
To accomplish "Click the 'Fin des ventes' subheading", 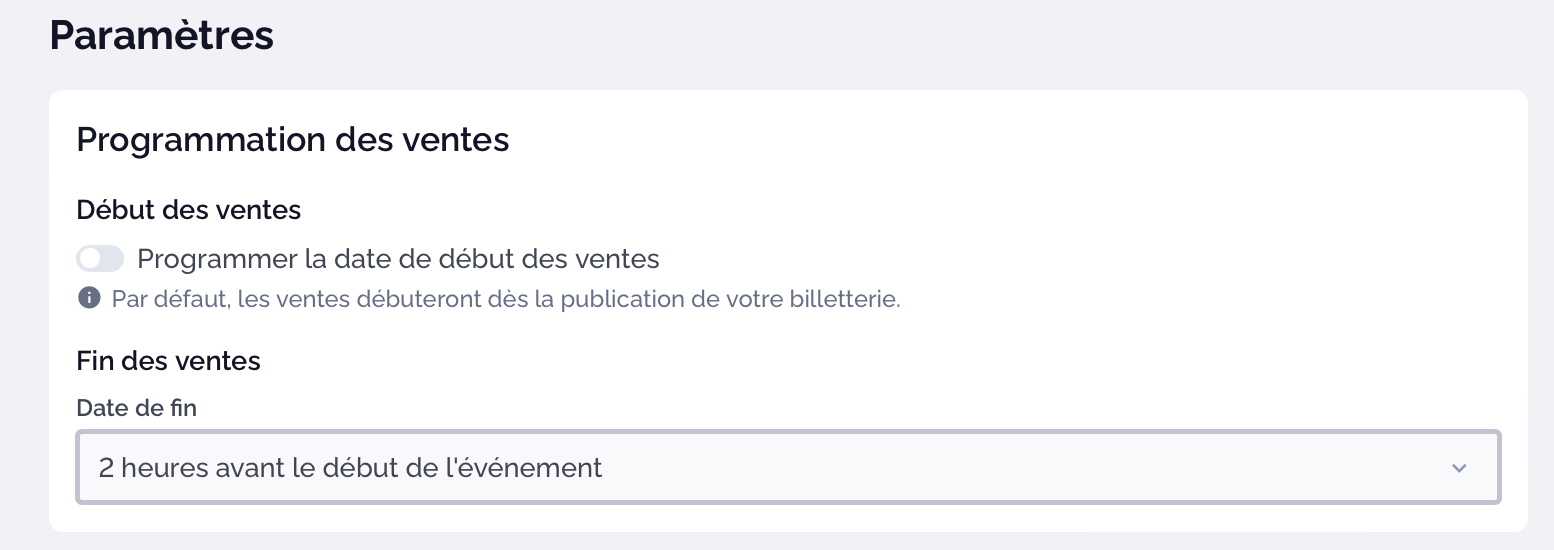I will pyautogui.click(x=169, y=360).
